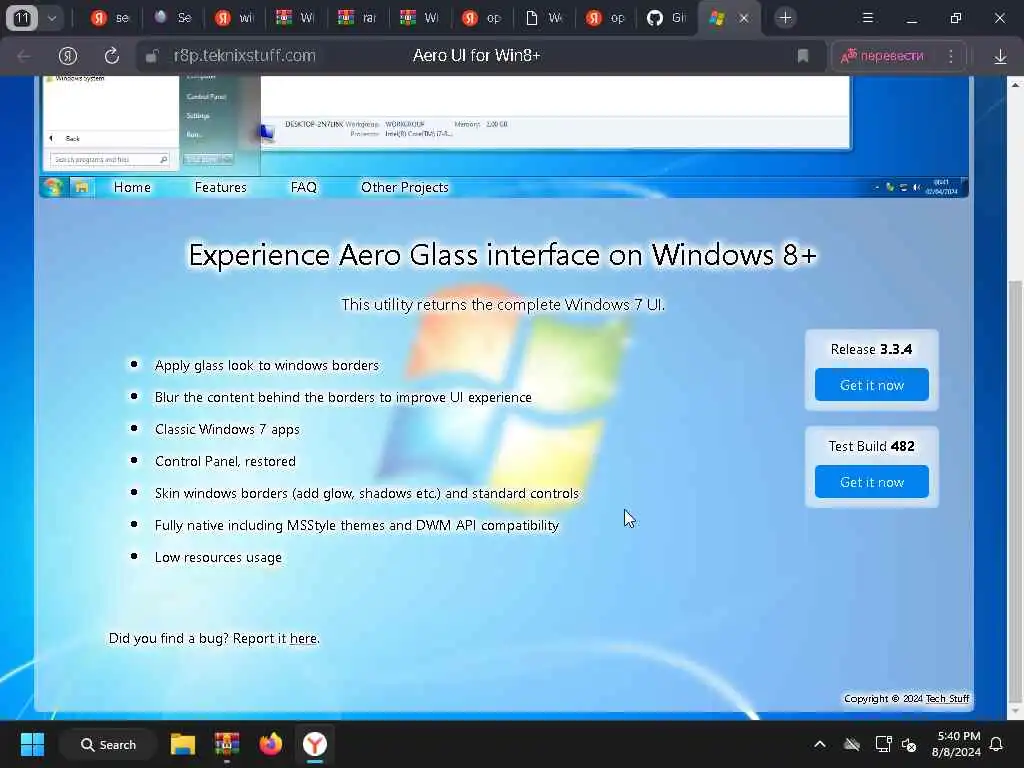Open WinRAR from taskbar

point(227,744)
